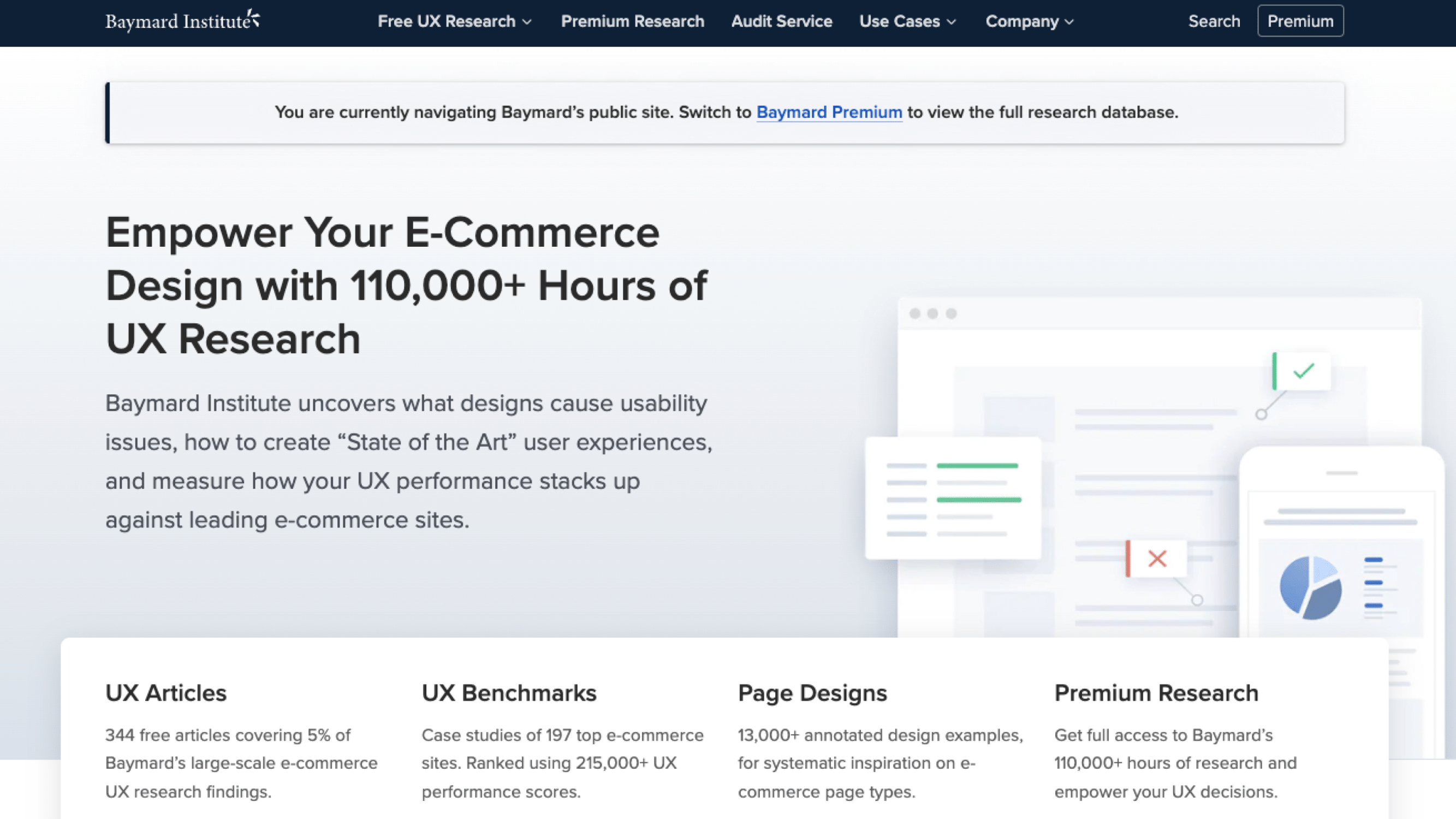
Task: Click the text '344 free articles covering 5% of'
Action: 228,735
